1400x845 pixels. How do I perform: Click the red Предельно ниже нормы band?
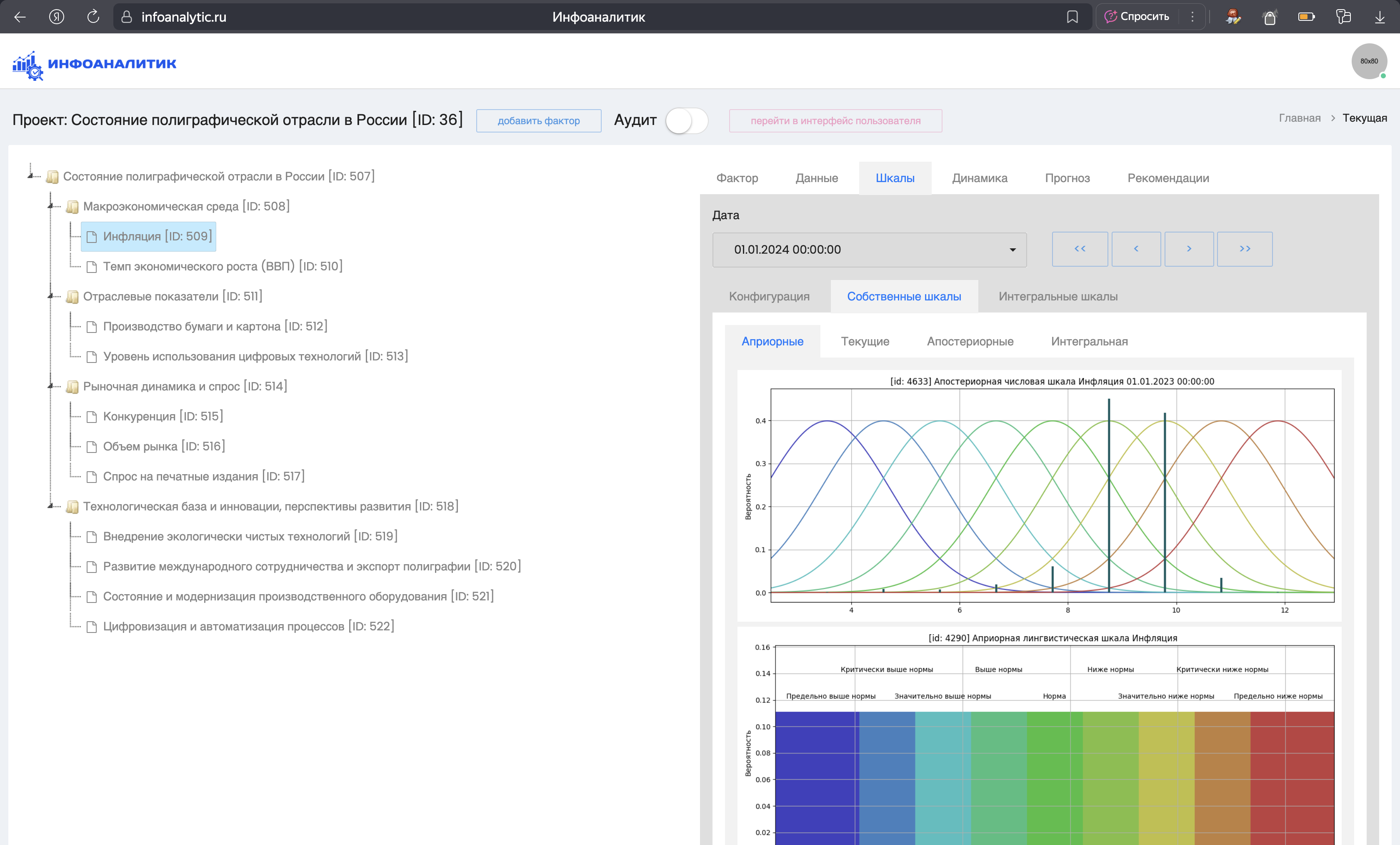(1292, 773)
